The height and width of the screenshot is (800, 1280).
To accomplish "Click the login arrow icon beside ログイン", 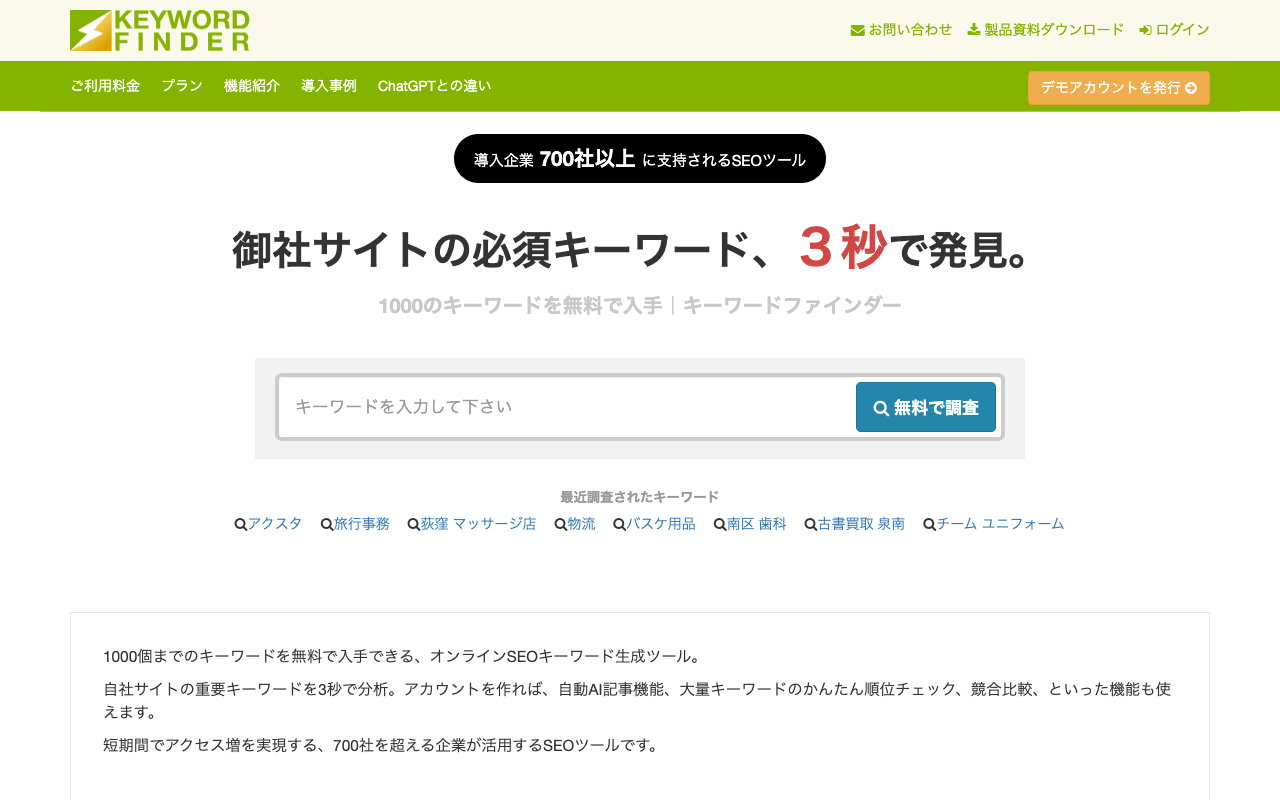I will pyautogui.click(x=1144, y=29).
